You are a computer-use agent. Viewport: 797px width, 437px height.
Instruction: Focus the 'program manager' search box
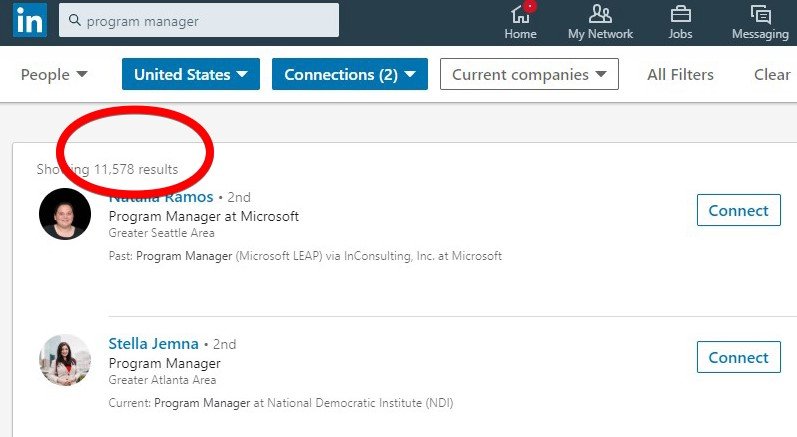point(199,20)
